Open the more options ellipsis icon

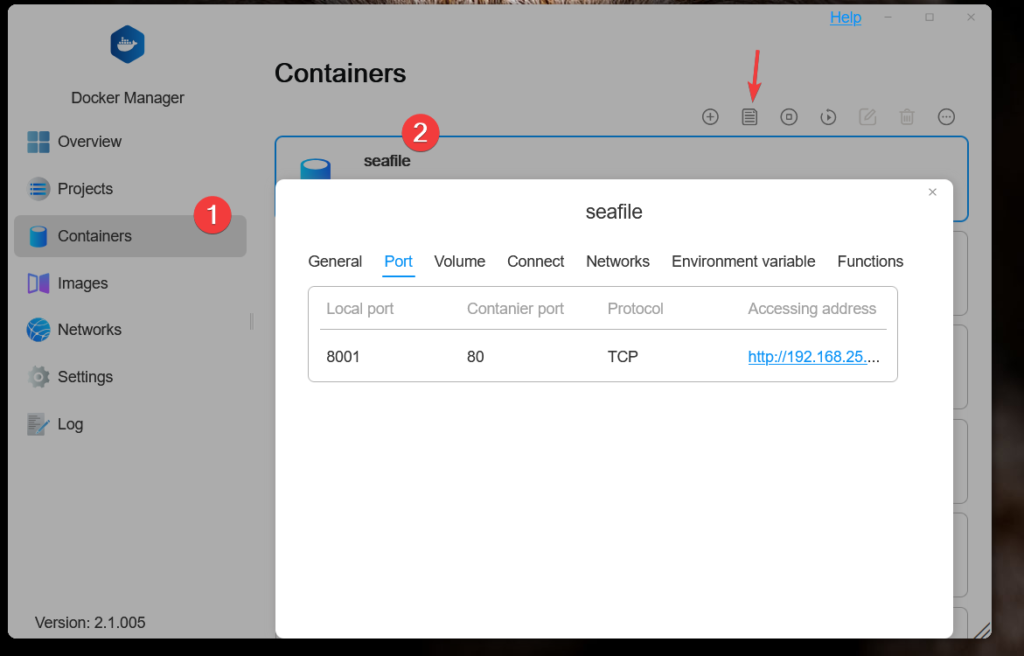(946, 117)
